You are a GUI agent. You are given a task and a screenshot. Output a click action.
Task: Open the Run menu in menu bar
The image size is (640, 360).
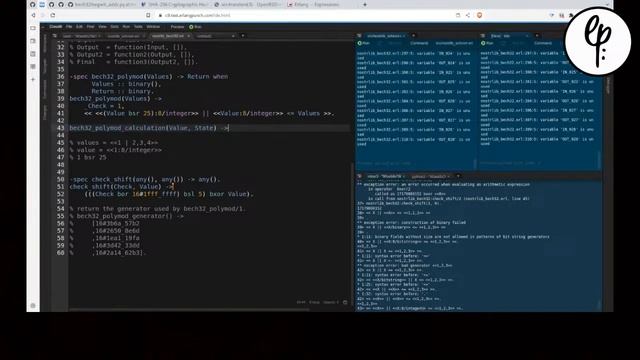point(126,27)
